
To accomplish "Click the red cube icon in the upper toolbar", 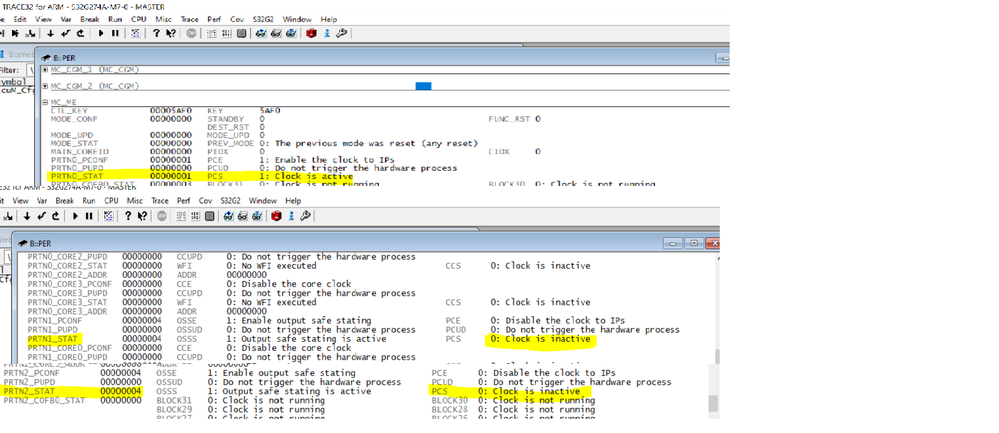I will 311,33.
